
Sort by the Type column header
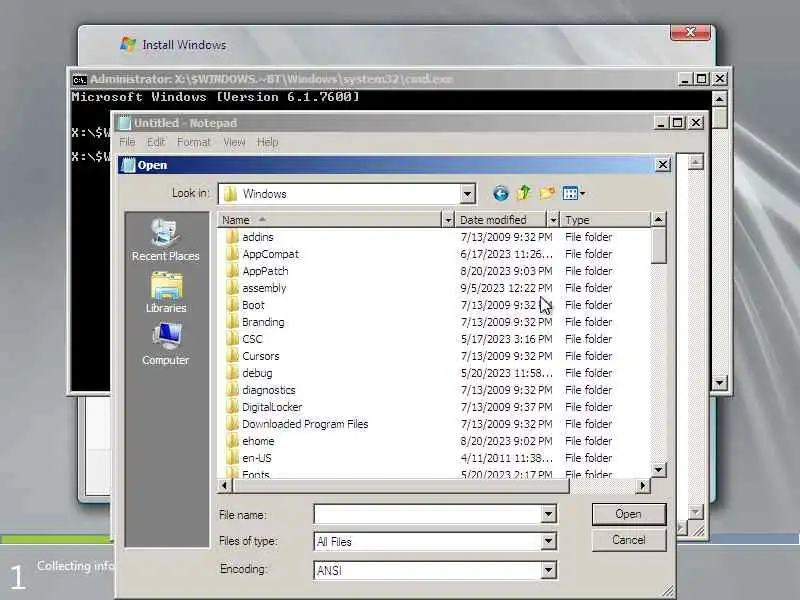[x=606, y=220]
